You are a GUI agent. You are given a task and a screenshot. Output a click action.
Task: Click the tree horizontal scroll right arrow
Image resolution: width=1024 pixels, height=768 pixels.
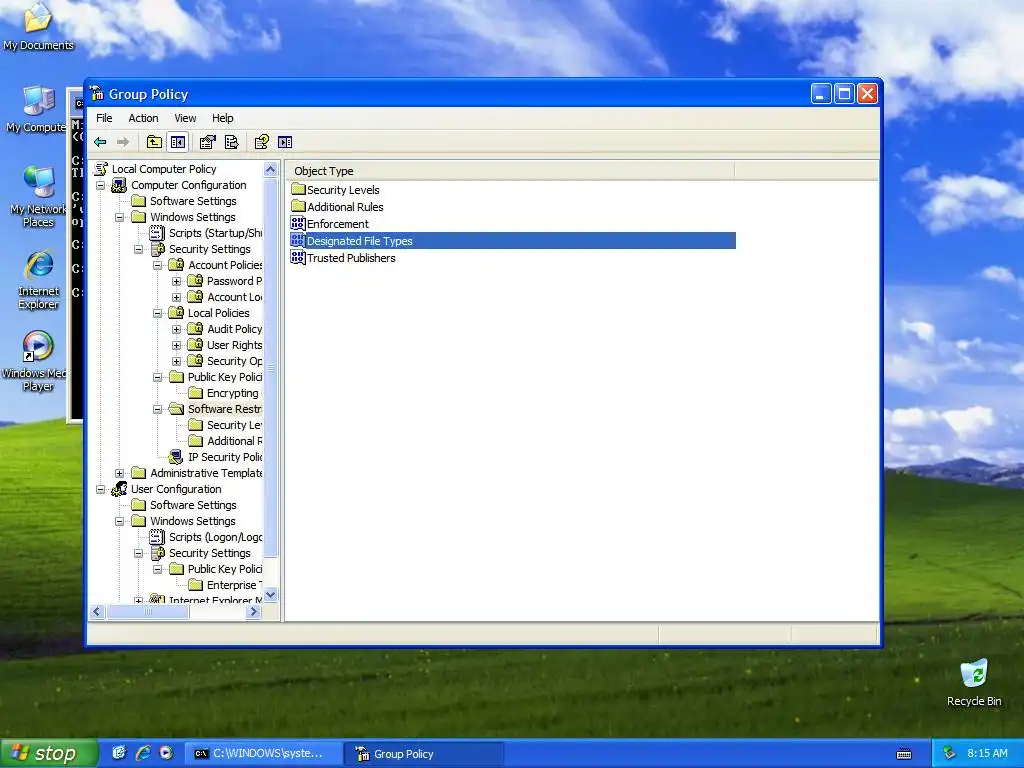click(x=254, y=612)
